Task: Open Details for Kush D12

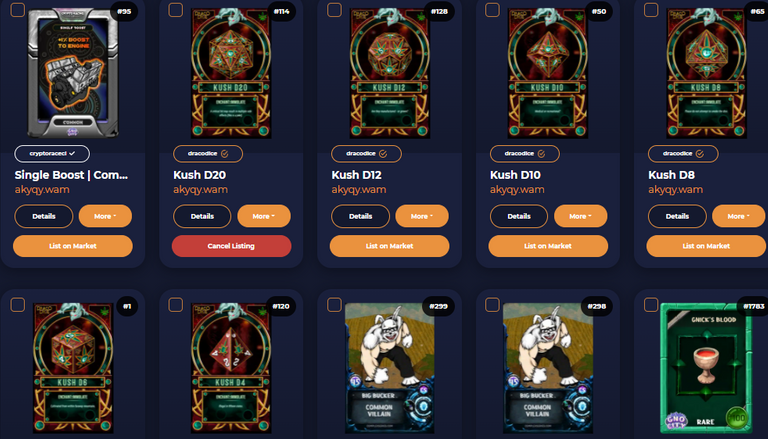Action: point(360,216)
